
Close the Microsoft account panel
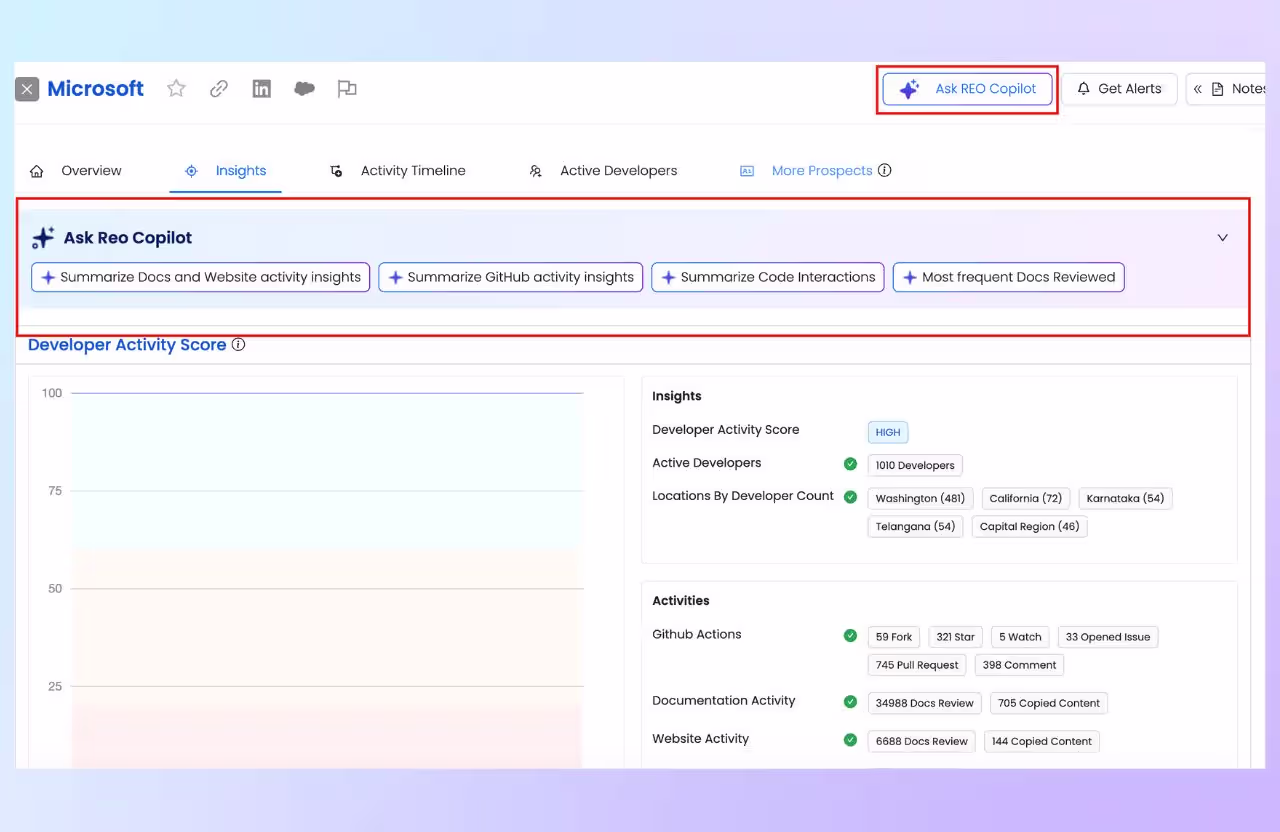pos(27,89)
